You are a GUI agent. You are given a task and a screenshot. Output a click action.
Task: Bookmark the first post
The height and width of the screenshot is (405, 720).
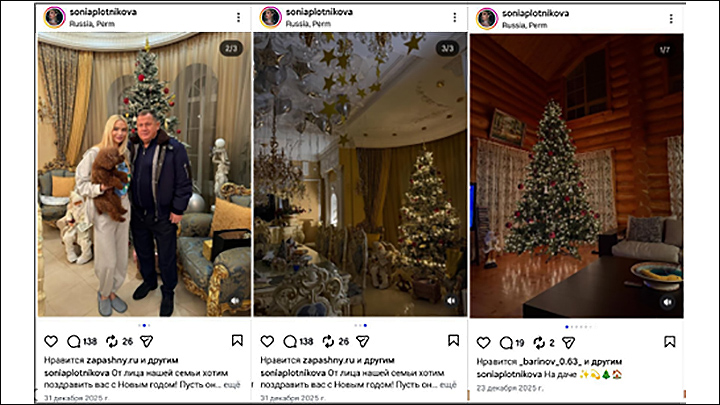click(237, 340)
